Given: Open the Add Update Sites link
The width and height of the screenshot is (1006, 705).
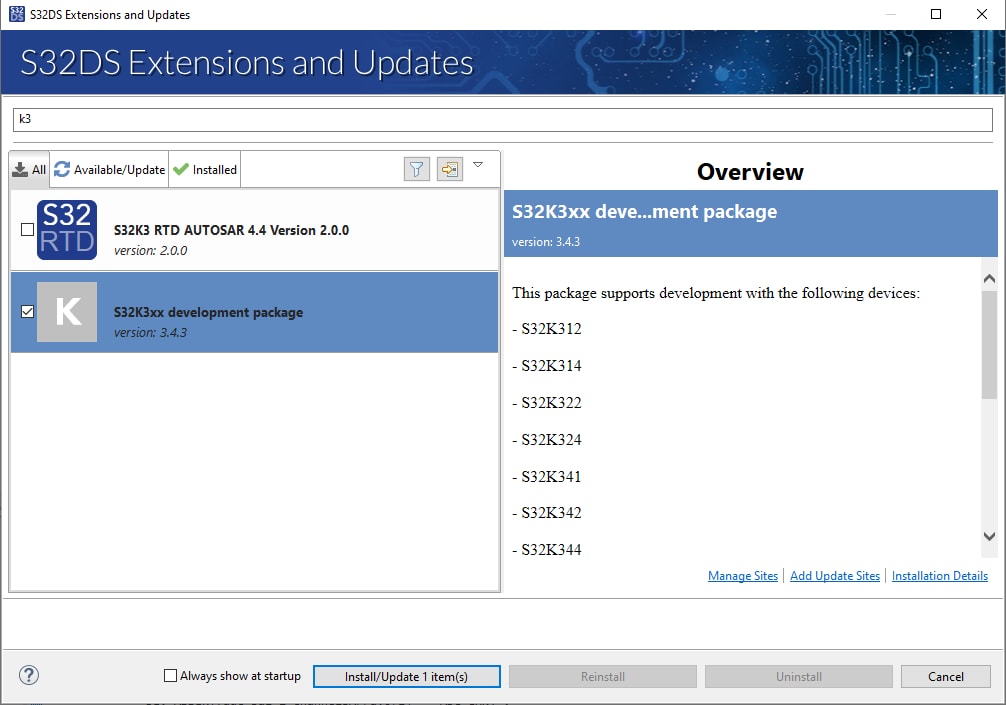Looking at the screenshot, I should point(834,576).
